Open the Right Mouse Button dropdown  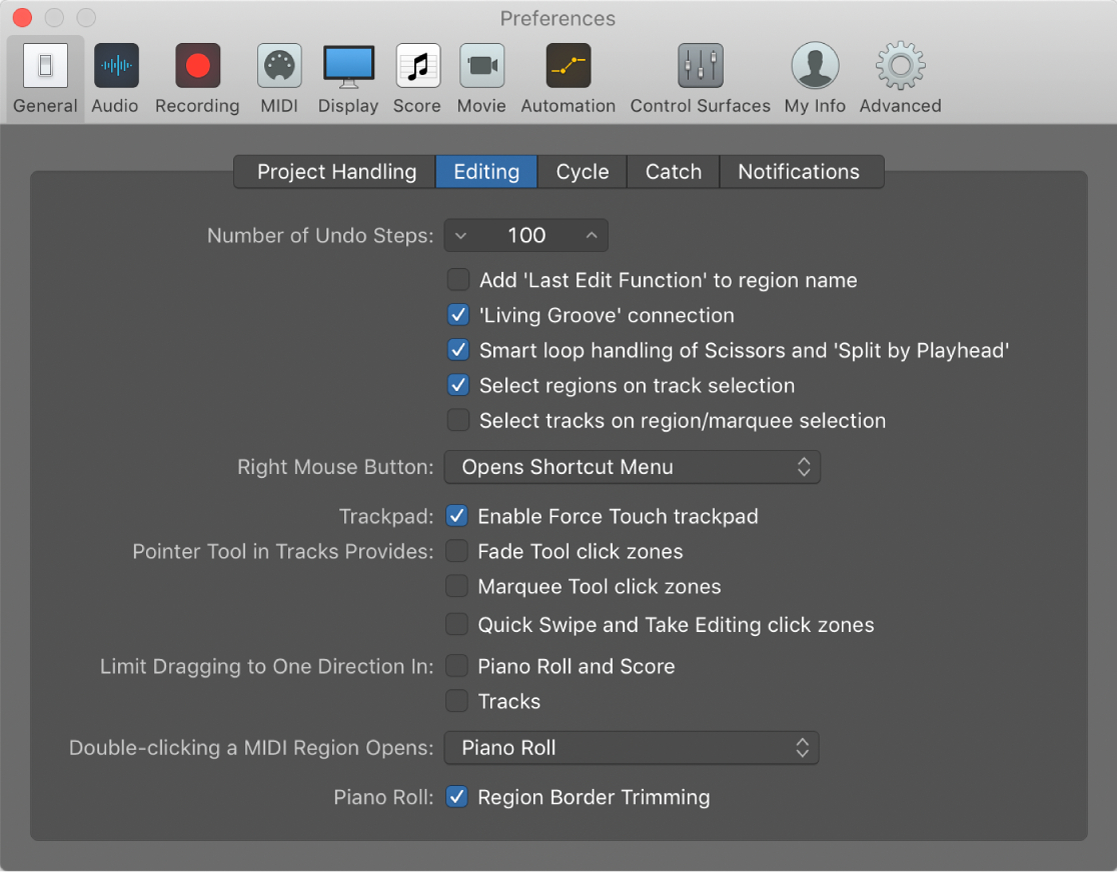(x=632, y=467)
